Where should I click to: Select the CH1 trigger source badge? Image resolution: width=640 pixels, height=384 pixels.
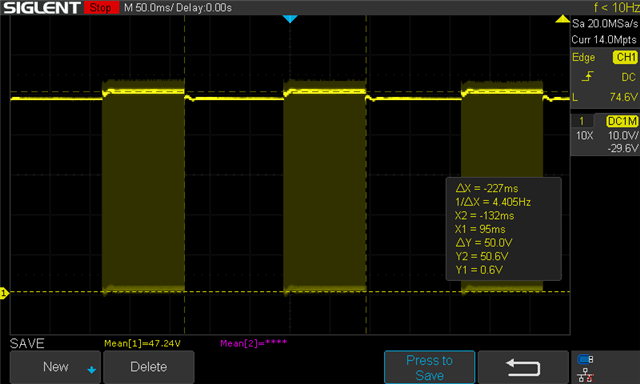pos(625,57)
